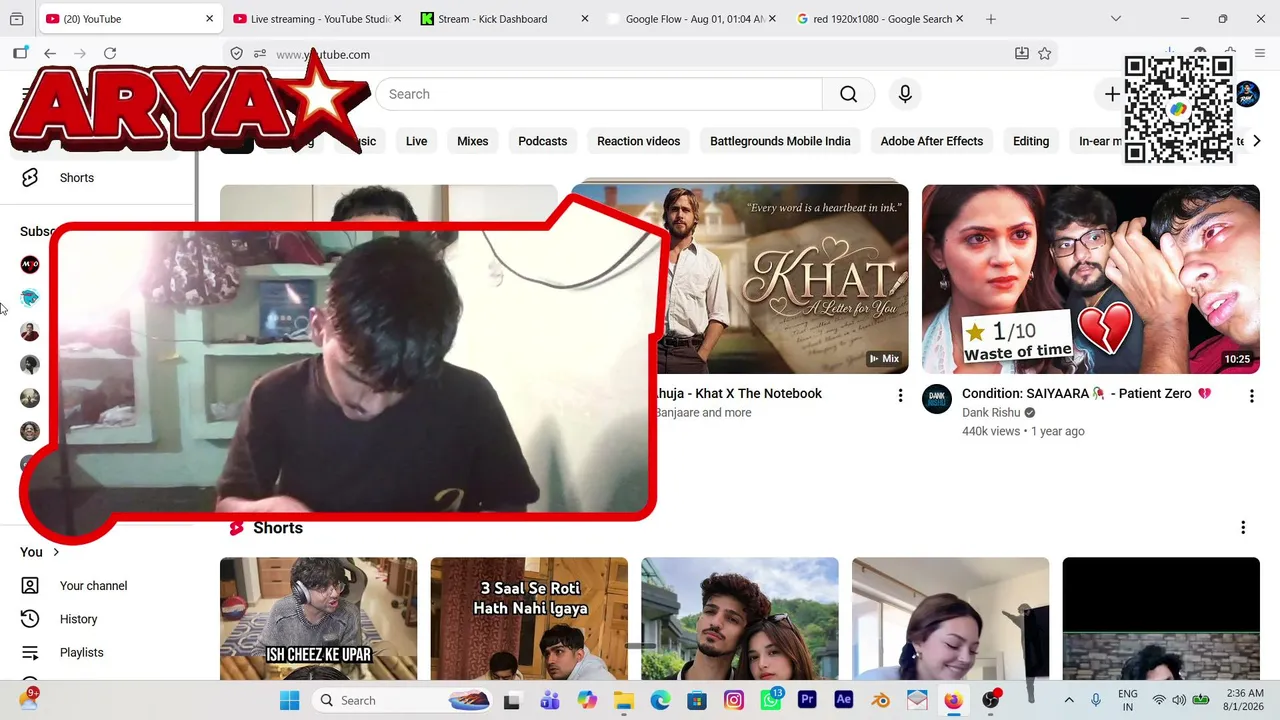Image resolution: width=1280 pixels, height=720 pixels.
Task: Switch to red 1920x1080 Google Search tab
Action: point(879,19)
